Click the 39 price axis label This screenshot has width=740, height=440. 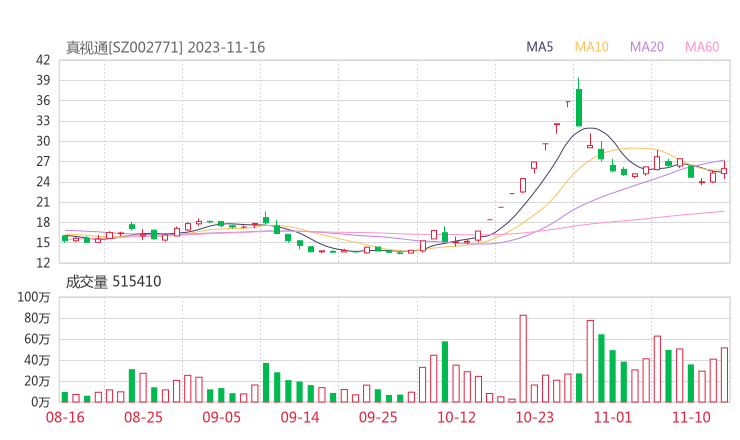[x=43, y=80]
